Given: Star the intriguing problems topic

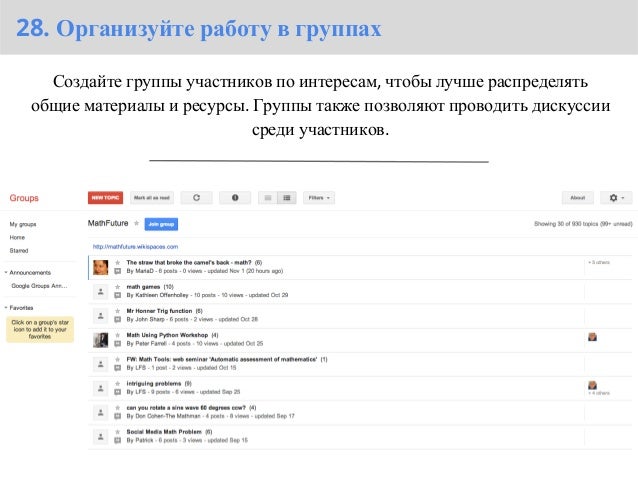Looking at the screenshot, I should click(118, 383).
